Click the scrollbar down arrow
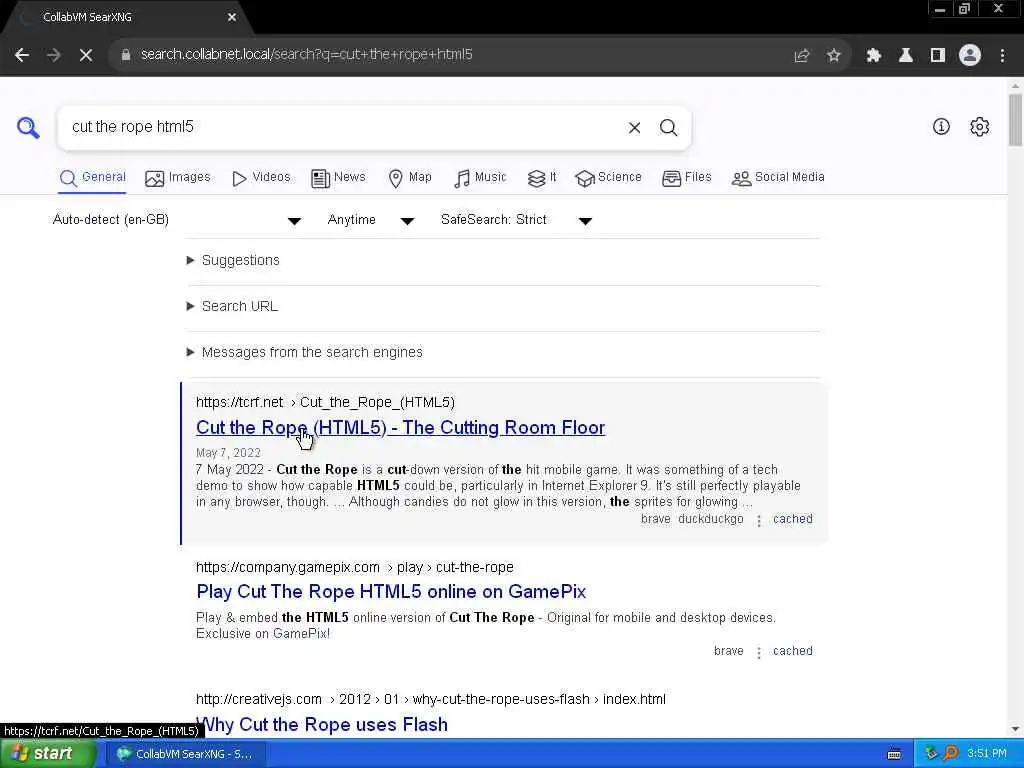The width and height of the screenshot is (1024, 768). coord(1015,729)
